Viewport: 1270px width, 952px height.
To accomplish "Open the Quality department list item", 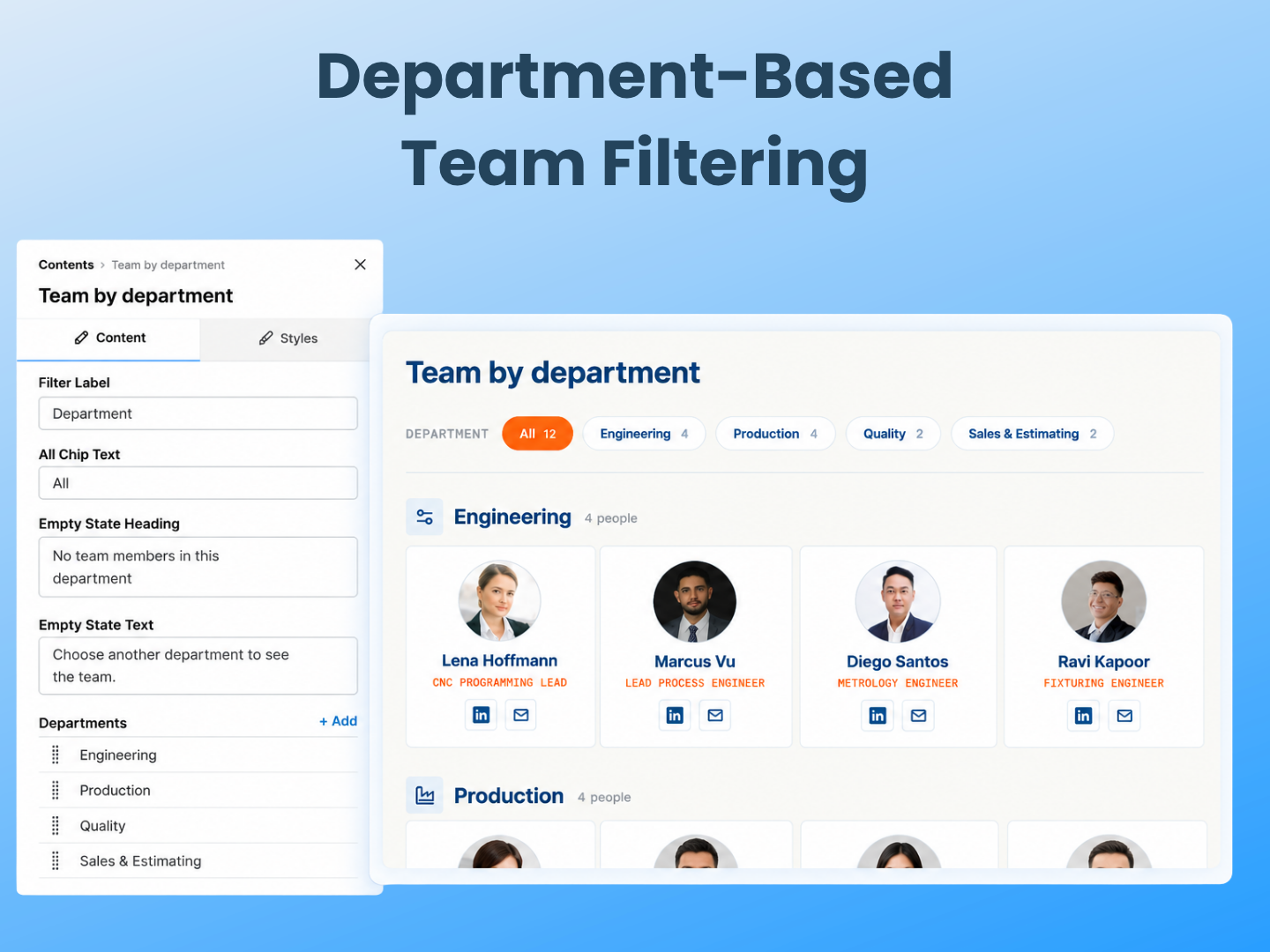I will point(198,826).
